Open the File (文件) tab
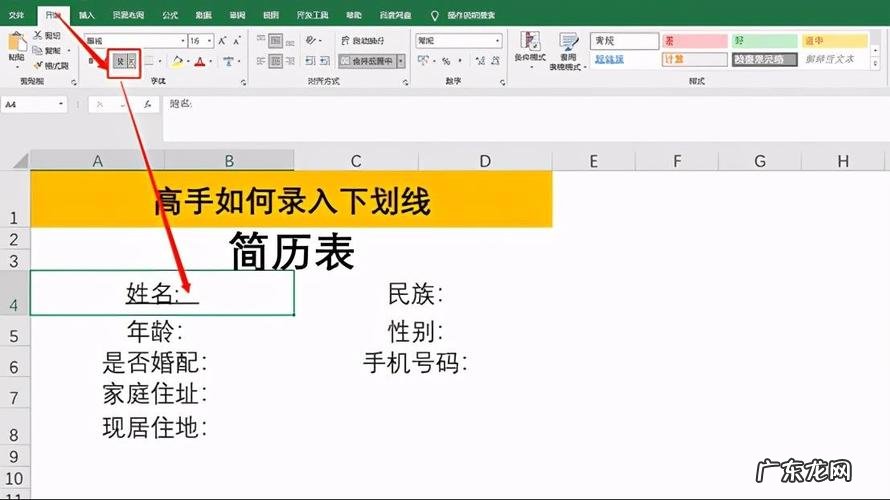The height and width of the screenshot is (500, 890). click(x=16, y=16)
